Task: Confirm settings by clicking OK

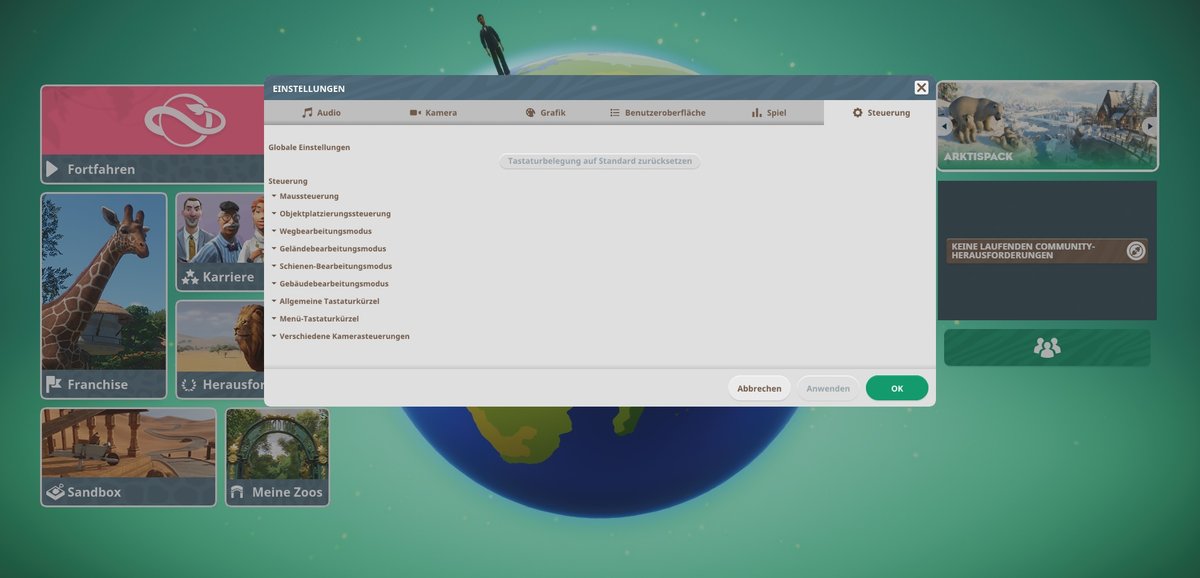Action: (x=896, y=387)
